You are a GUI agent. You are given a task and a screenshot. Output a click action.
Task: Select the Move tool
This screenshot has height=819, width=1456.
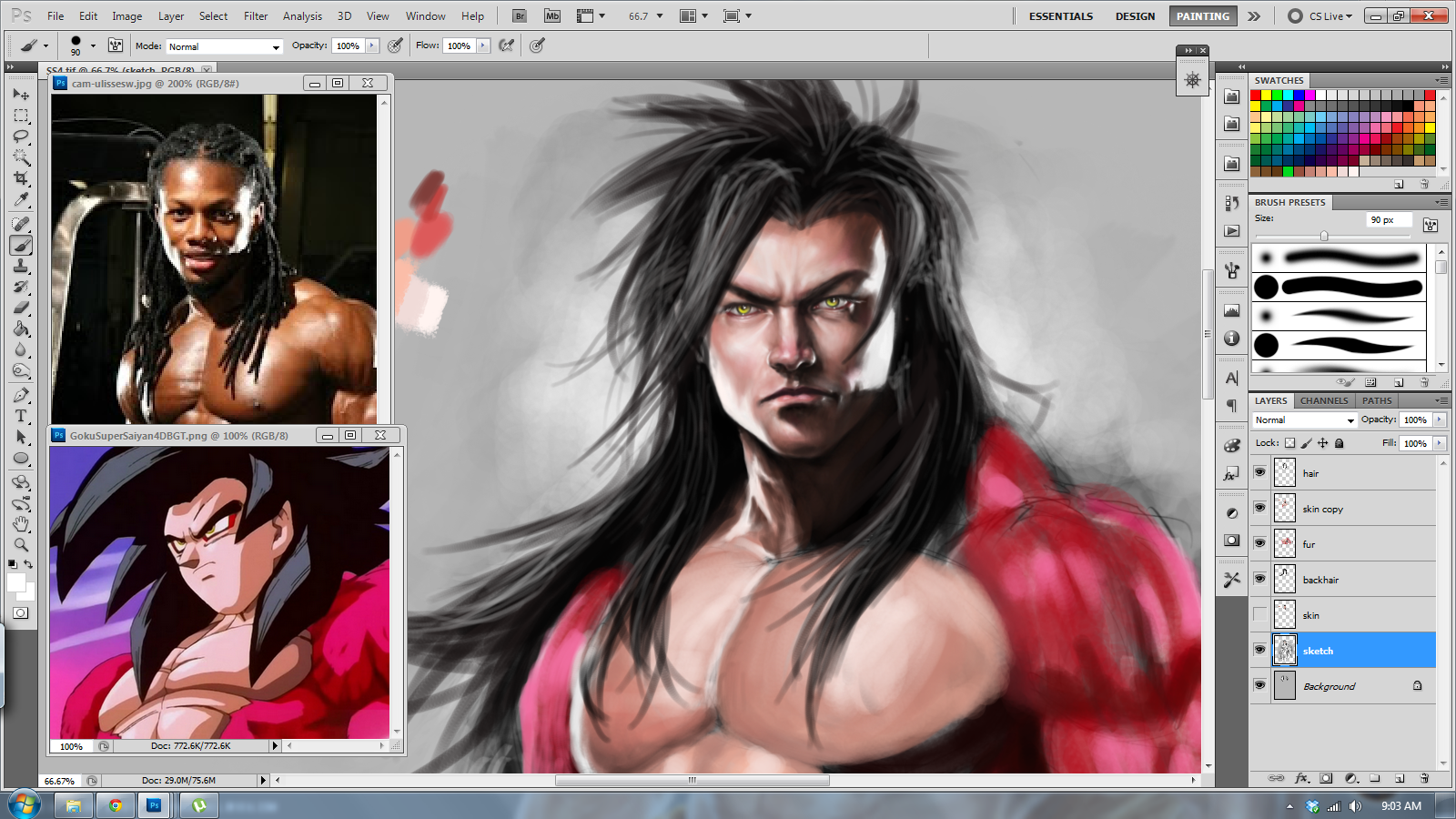click(21, 95)
